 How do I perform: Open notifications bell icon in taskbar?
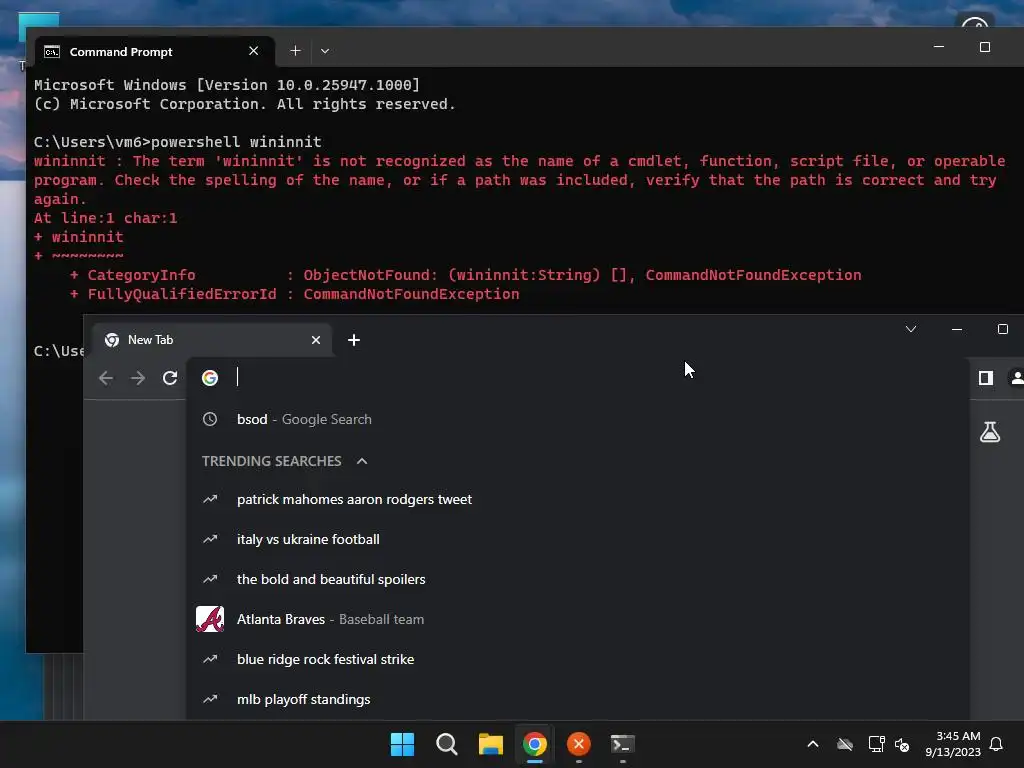point(996,744)
